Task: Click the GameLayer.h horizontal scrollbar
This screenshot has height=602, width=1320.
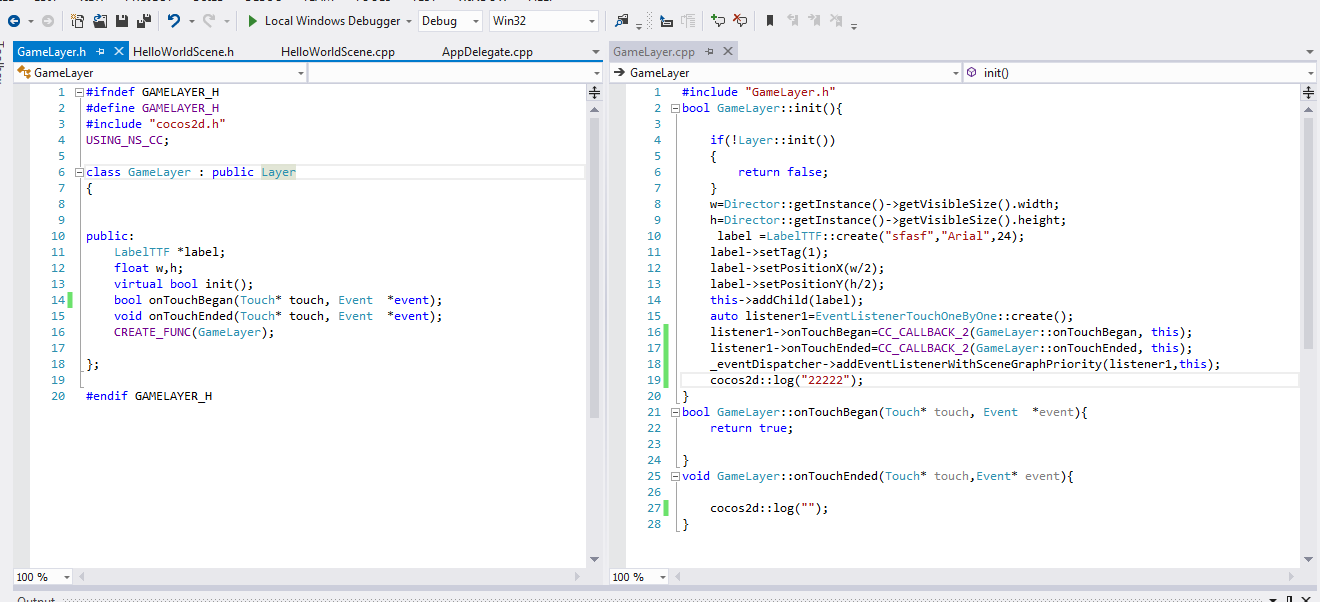Action: pyautogui.click(x=330, y=577)
